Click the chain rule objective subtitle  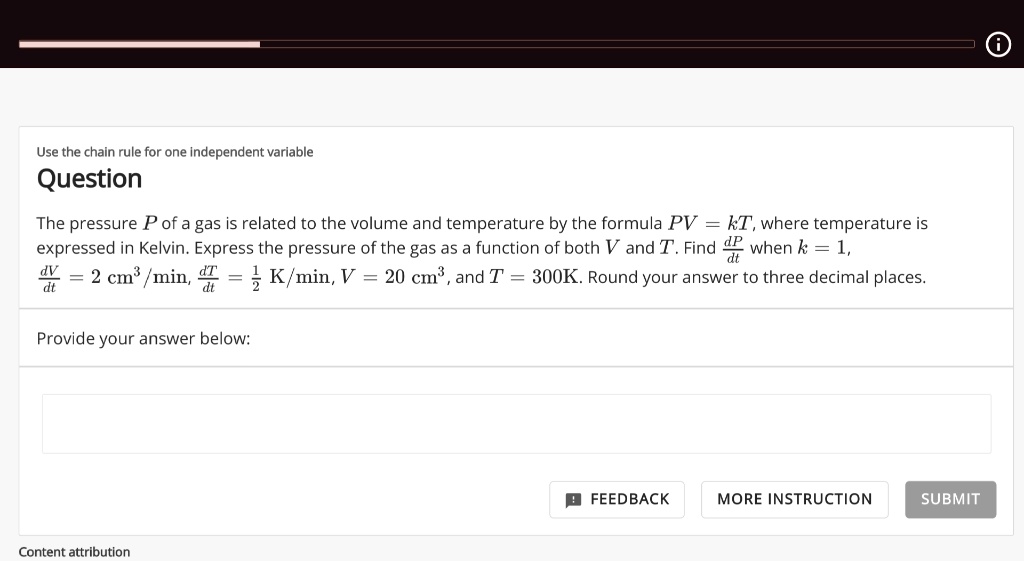(x=175, y=152)
